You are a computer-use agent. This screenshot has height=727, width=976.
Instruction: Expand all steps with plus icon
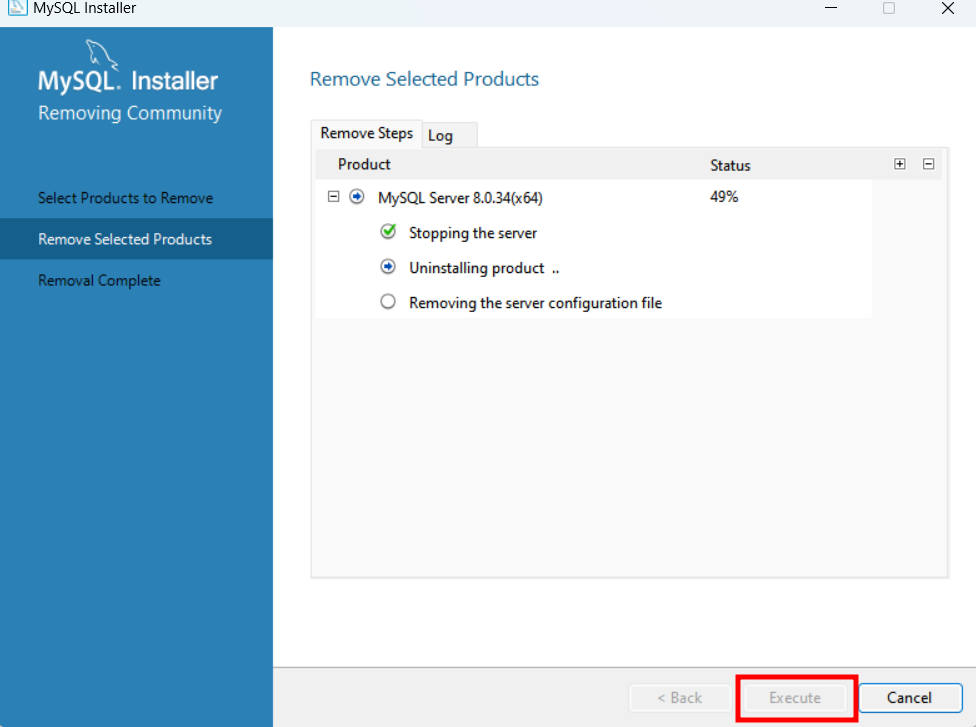tap(899, 164)
